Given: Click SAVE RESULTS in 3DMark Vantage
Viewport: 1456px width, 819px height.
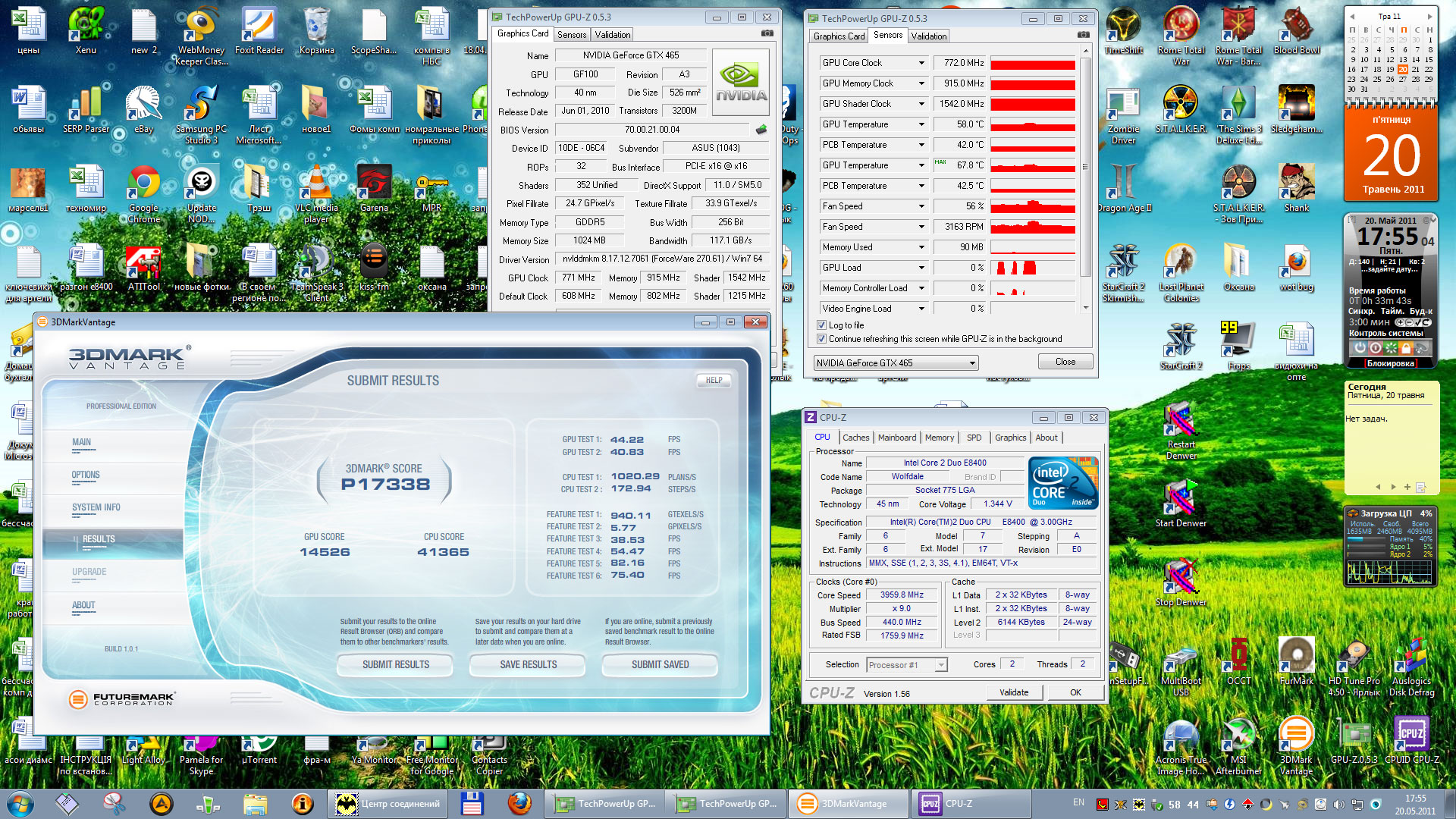Looking at the screenshot, I should 529,664.
